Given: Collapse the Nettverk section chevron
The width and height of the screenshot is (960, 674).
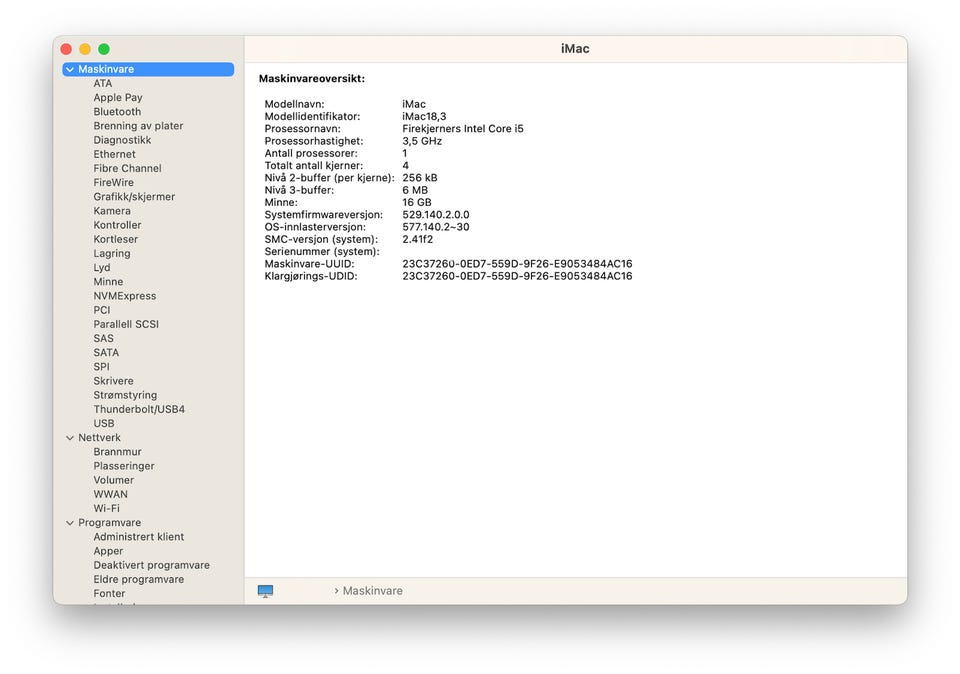Looking at the screenshot, I should coord(70,438).
